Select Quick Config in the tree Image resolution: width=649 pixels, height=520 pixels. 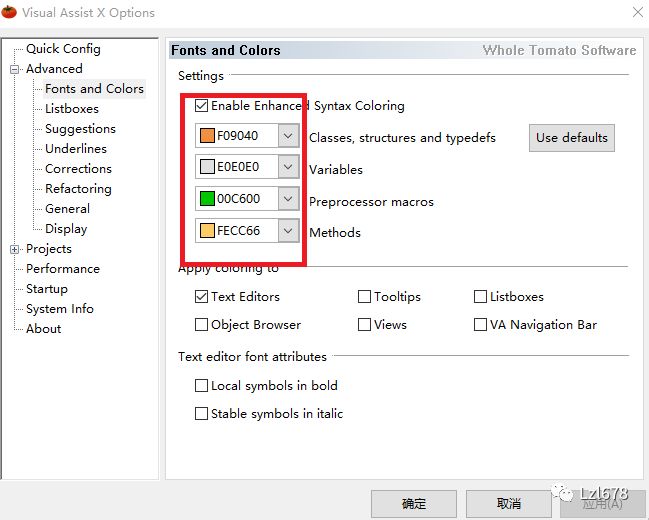(x=63, y=49)
